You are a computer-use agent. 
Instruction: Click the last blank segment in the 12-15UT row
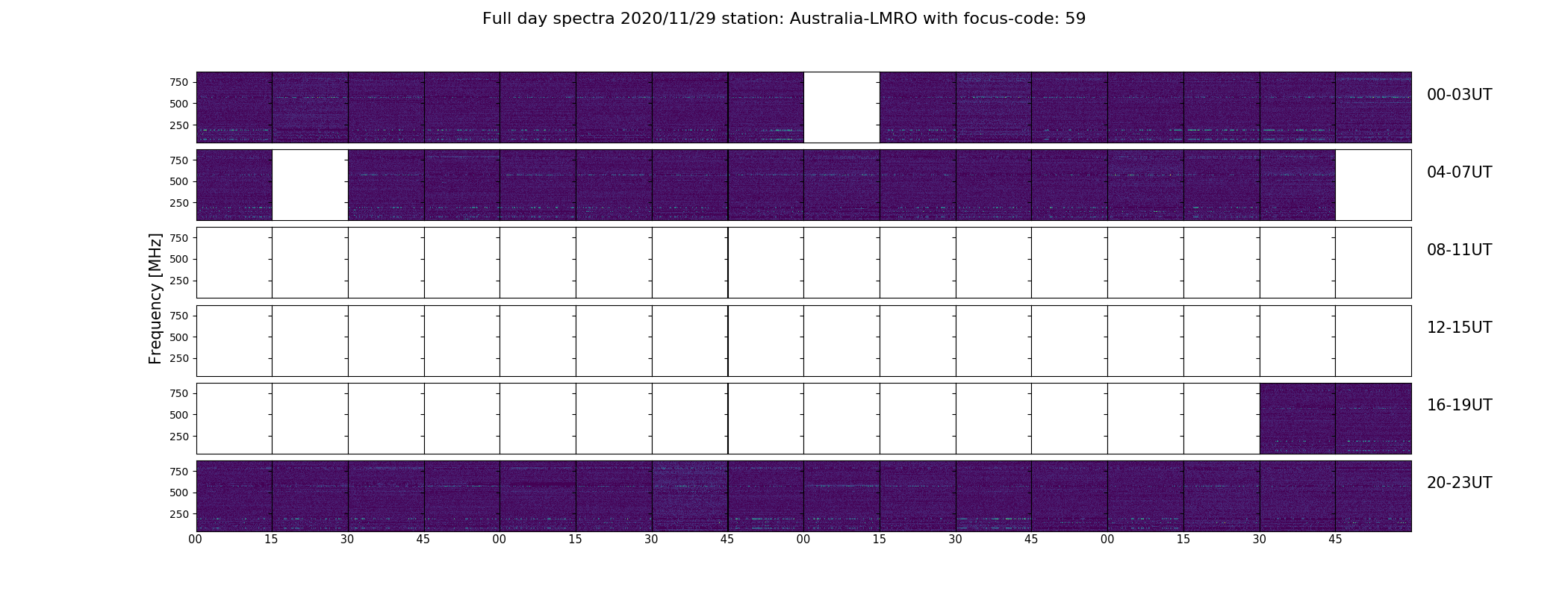1373,341
